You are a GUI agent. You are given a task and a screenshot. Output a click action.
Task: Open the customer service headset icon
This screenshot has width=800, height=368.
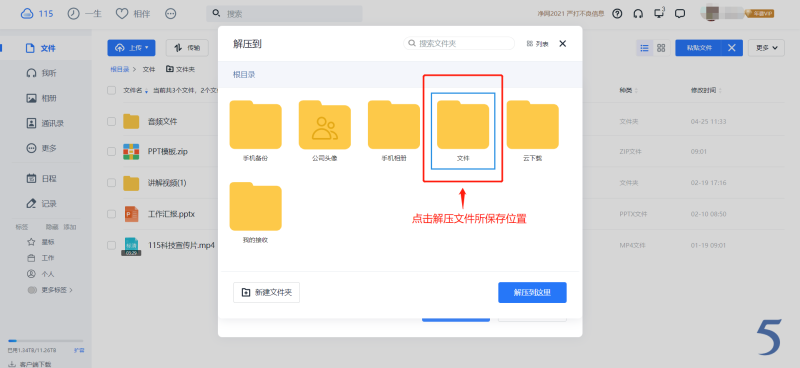pyautogui.click(x=638, y=14)
